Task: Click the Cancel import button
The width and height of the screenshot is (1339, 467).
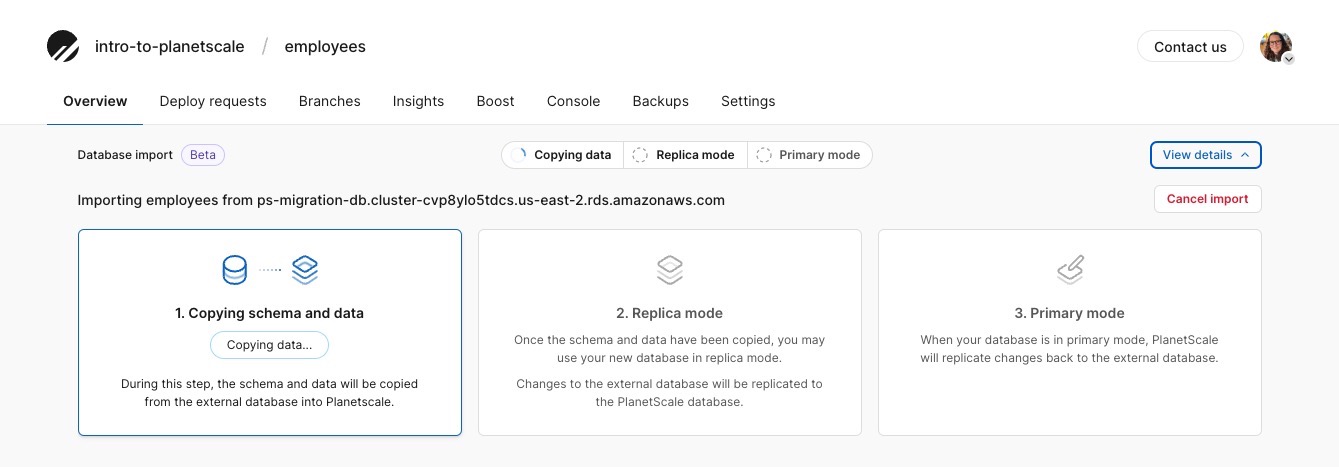Action: 1208,199
